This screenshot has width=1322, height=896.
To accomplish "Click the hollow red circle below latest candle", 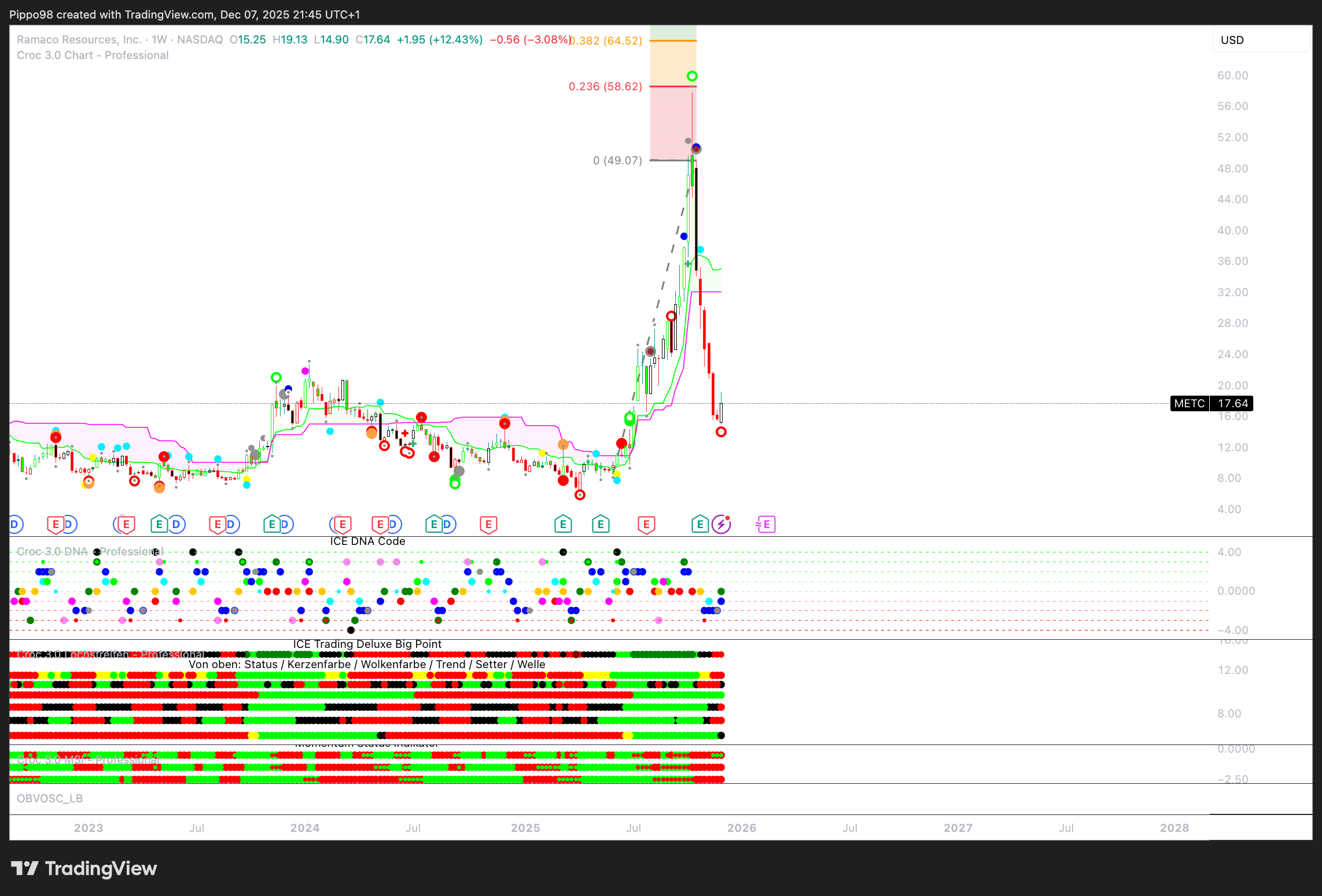I will 721,432.
